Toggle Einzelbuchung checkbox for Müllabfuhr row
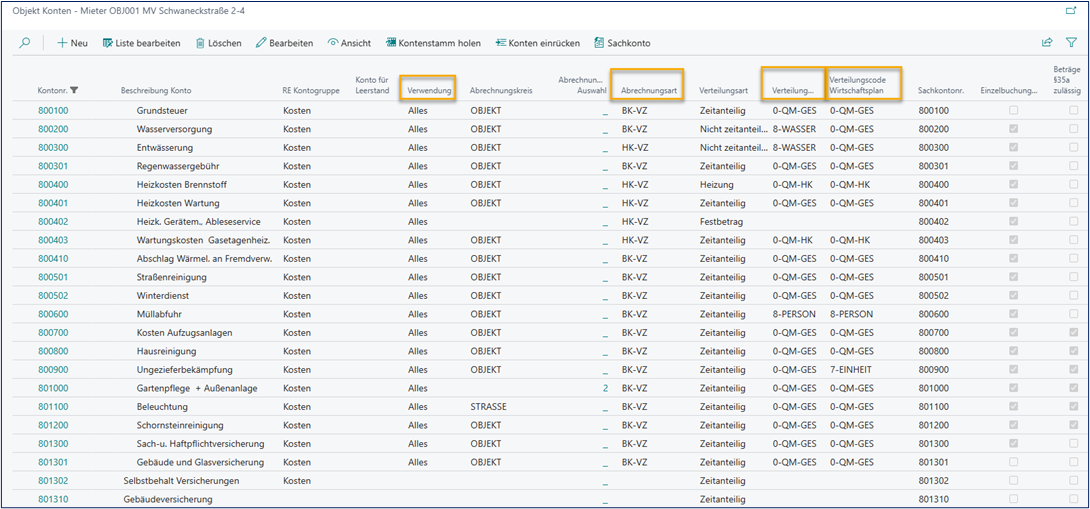1090x509 pixels. click(1015, 314)
